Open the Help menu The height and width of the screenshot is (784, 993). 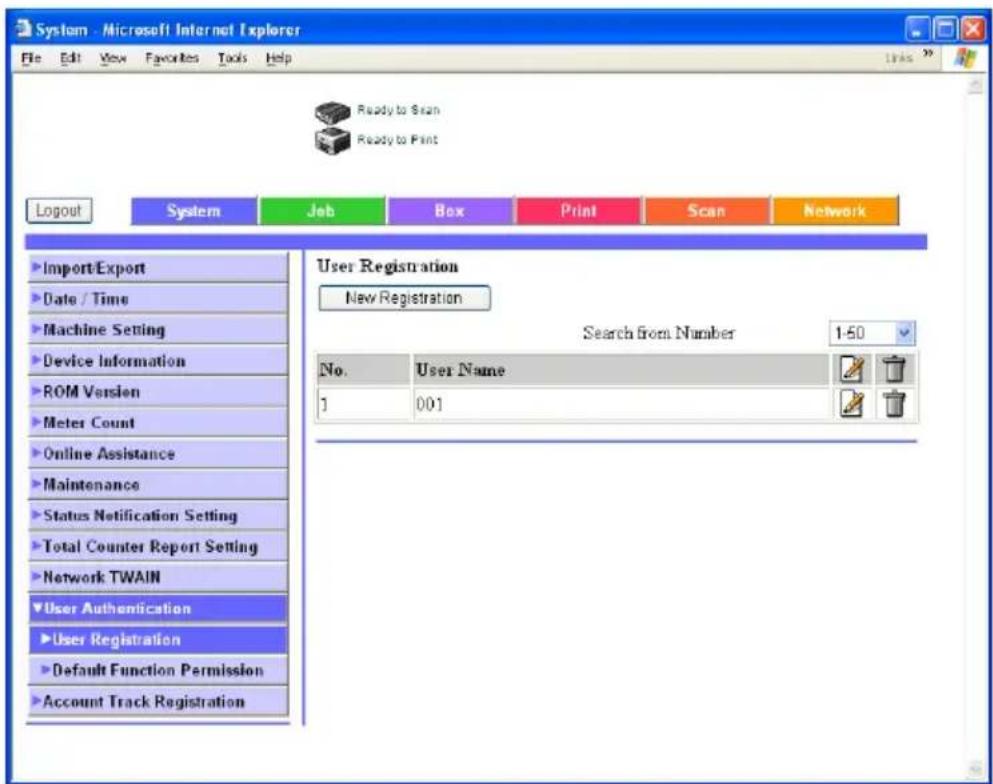point(279,58)
